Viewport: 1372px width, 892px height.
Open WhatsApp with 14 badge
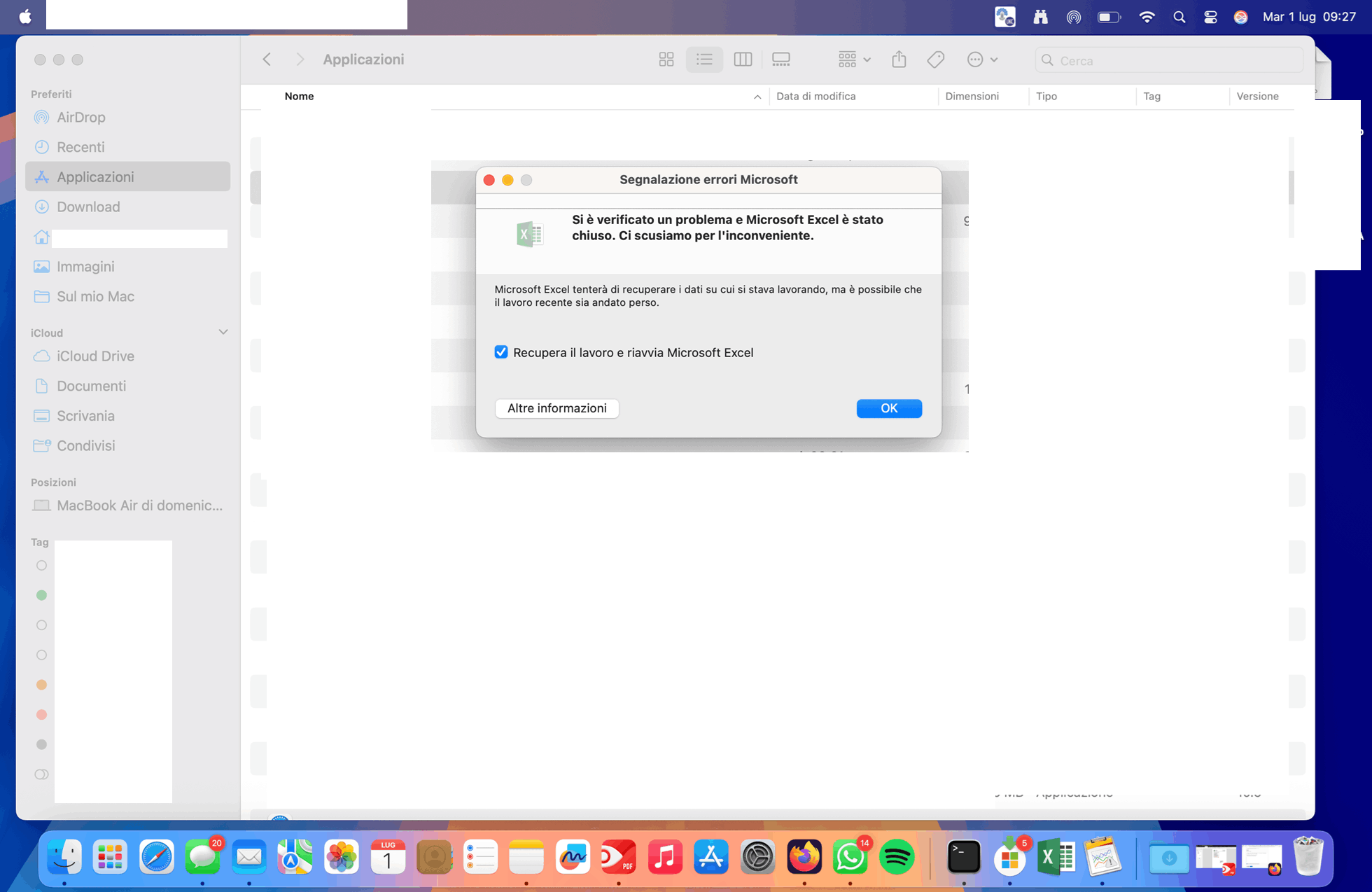click(850, 857)
